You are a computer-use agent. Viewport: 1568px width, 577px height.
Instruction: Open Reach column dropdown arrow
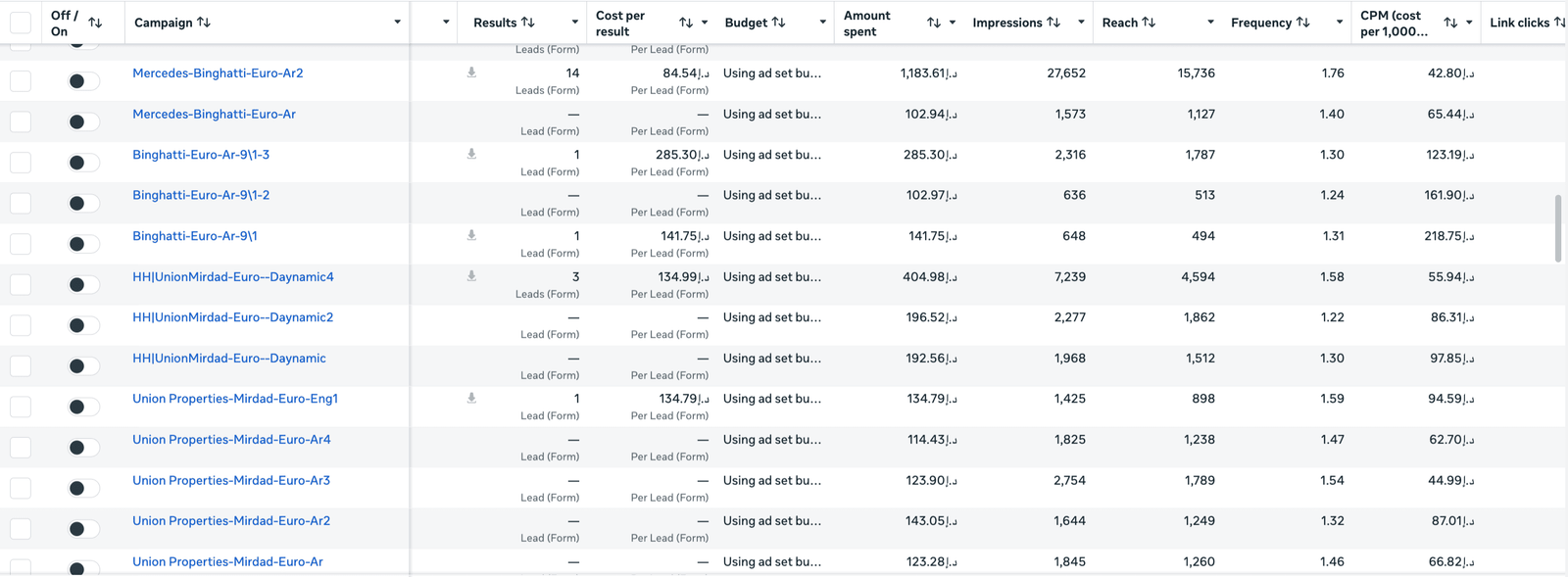(x=1210, y=22)
